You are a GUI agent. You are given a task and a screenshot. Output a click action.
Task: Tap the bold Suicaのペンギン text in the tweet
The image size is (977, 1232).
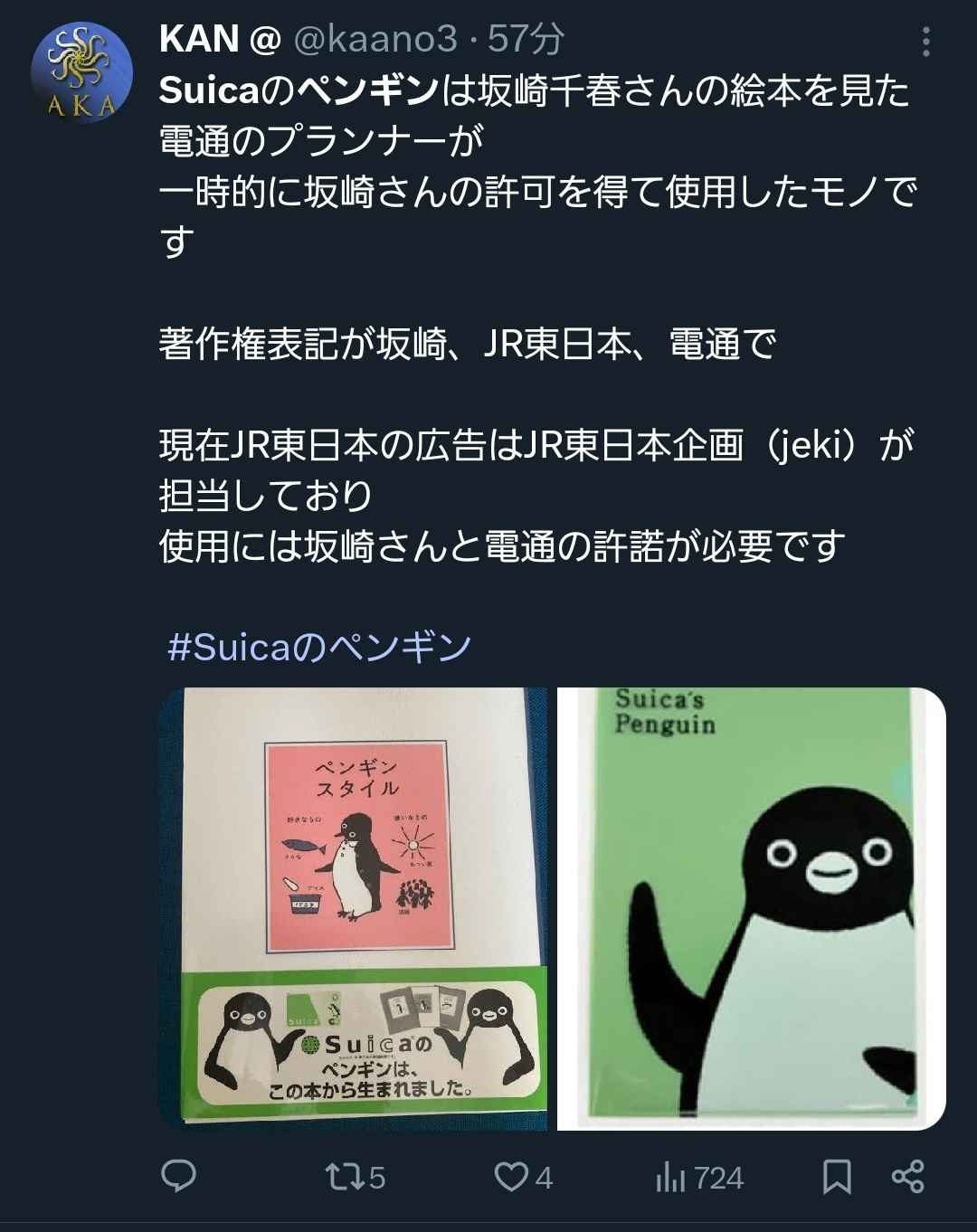coord(299,90)
